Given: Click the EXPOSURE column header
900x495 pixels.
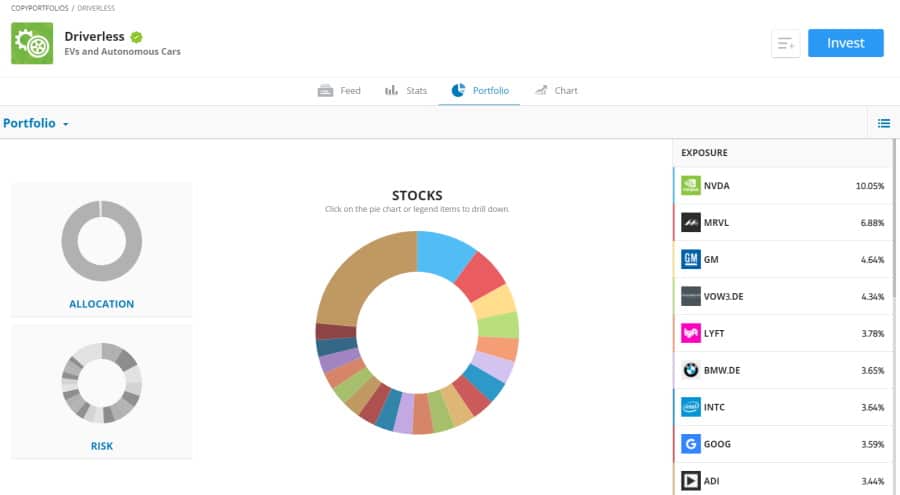Looking at the screenshot, I should tap(704, 153).
